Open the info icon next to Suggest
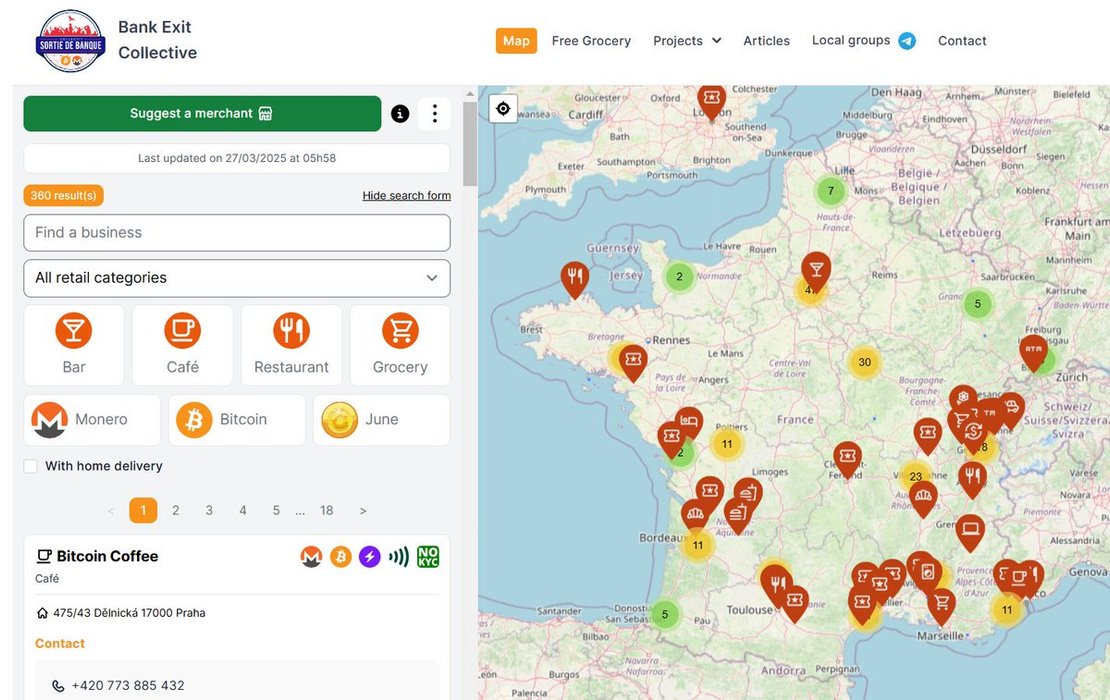The image size is (1110, 700). [400, 113]
